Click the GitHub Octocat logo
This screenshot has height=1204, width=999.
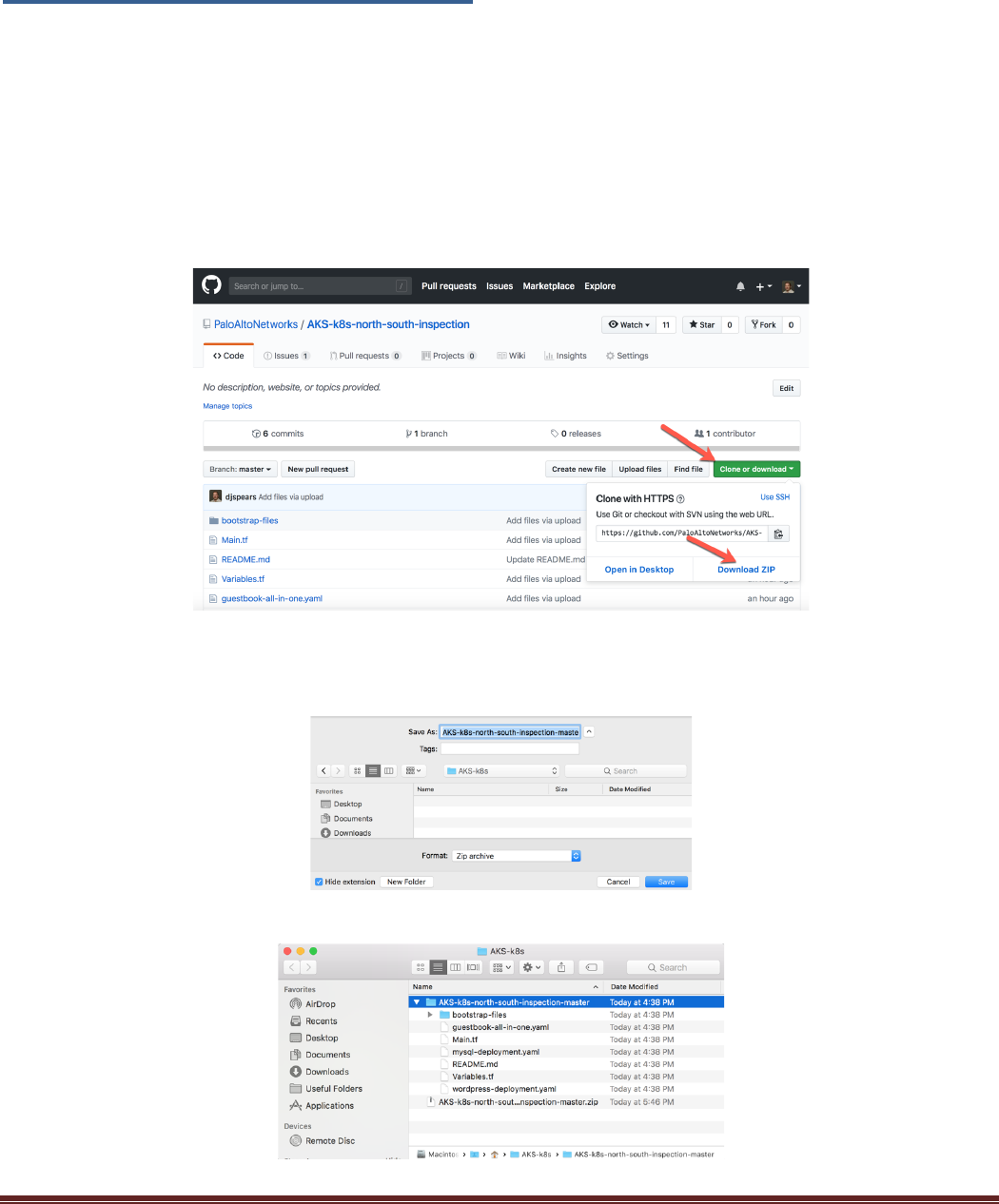pos(212,285)
